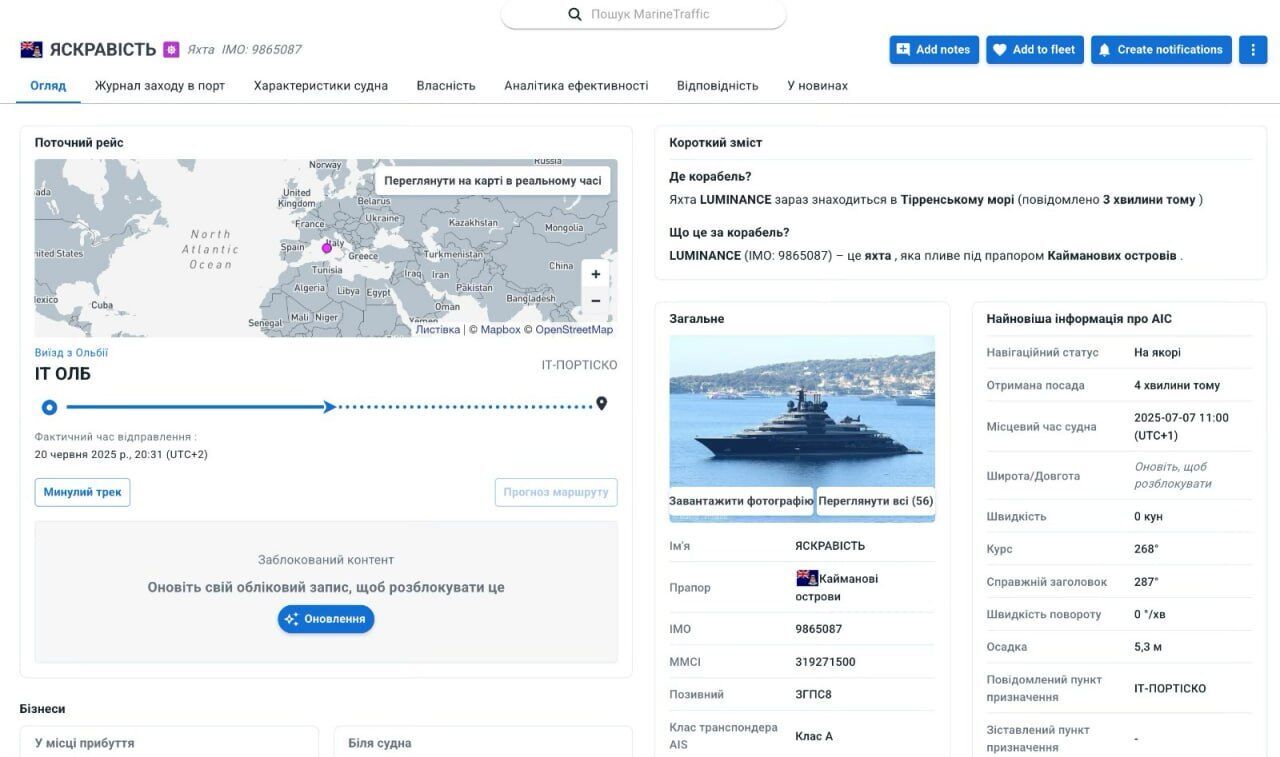Click the У місці прибуття card heading
Viewport: 1280px width, 757px height.
tap(84, 743)
